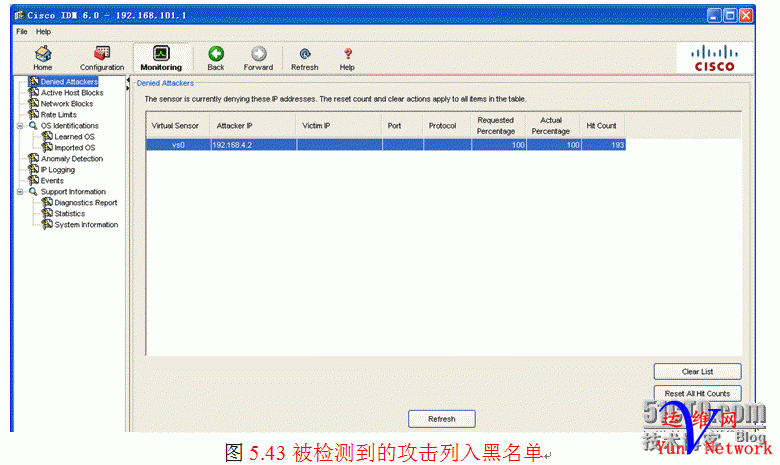Image resolution: width=780 pixels, height=465 pixels.
Task: Select Learned OS in the tree
Action: [75, 136]
